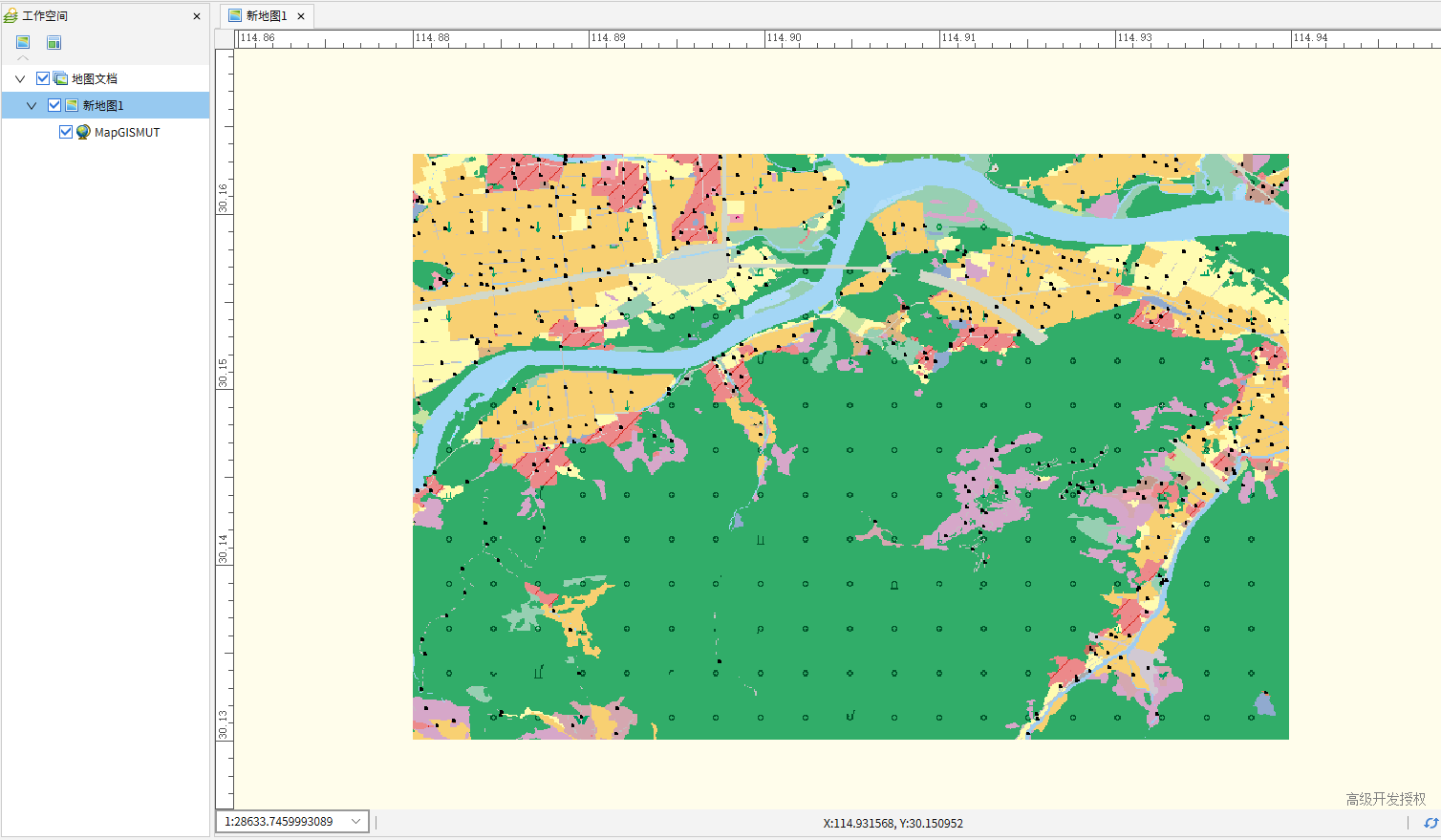Select the 地图文档 tree label

[95, 78]
